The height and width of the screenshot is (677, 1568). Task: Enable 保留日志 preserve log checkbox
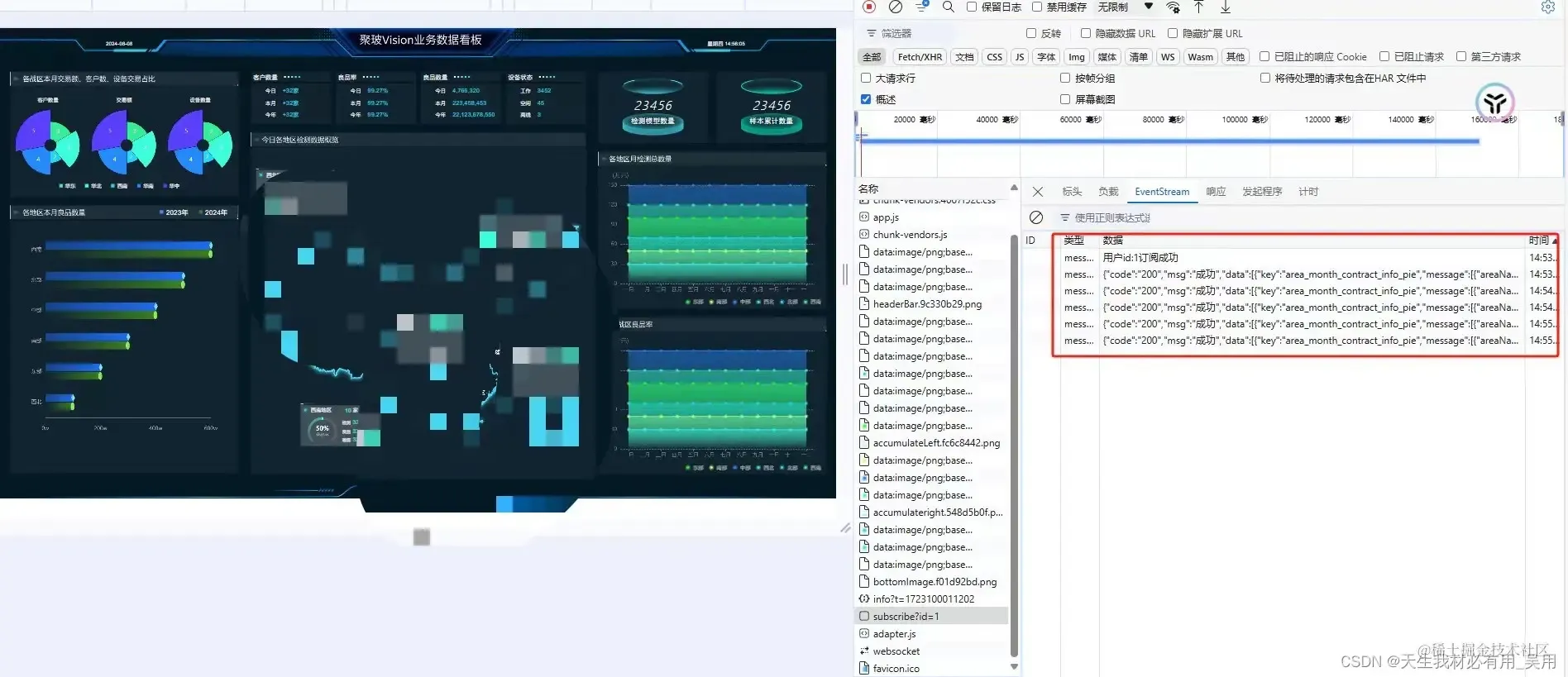(972, 7)
